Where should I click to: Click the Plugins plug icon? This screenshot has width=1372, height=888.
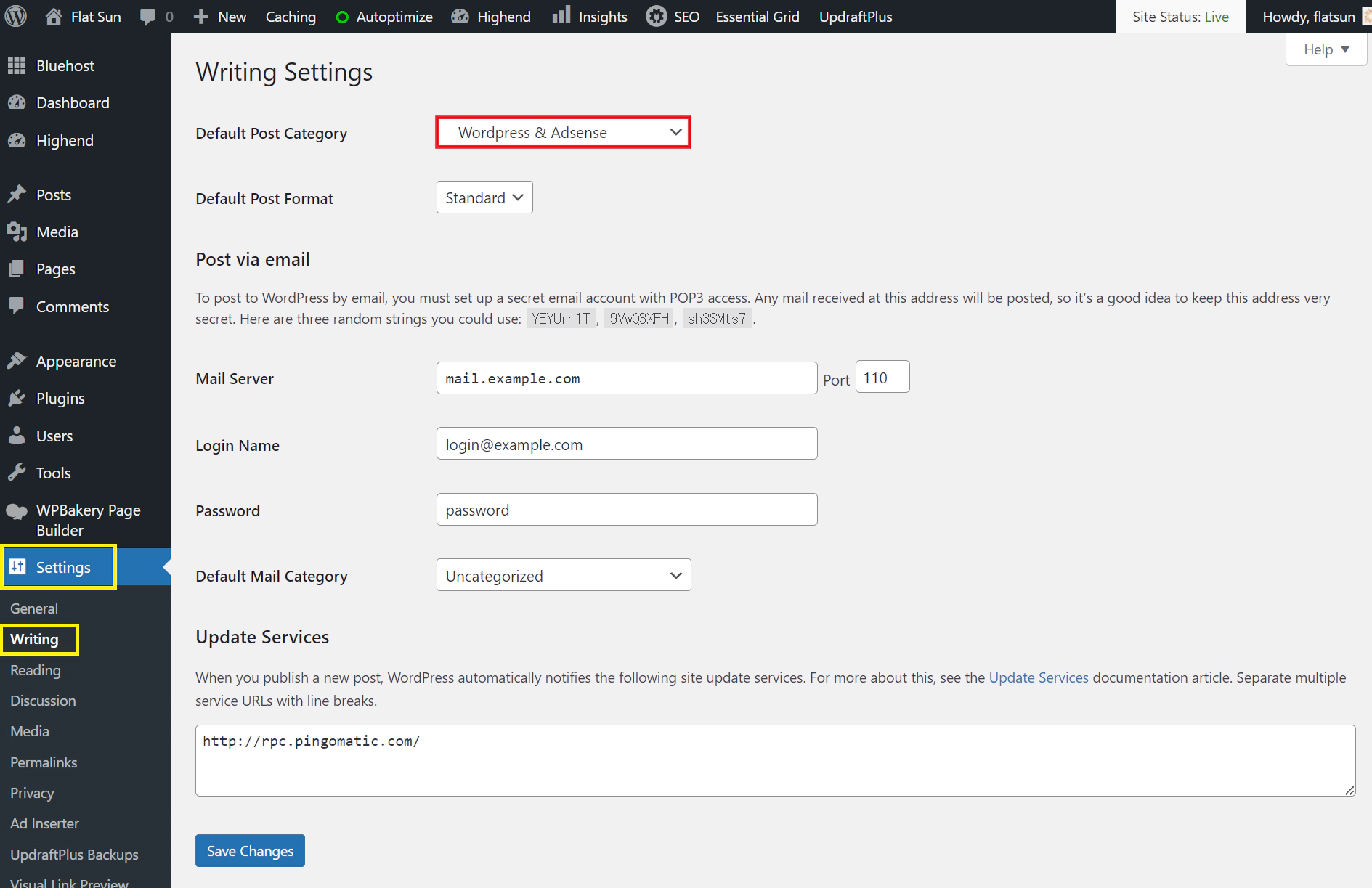17,398
